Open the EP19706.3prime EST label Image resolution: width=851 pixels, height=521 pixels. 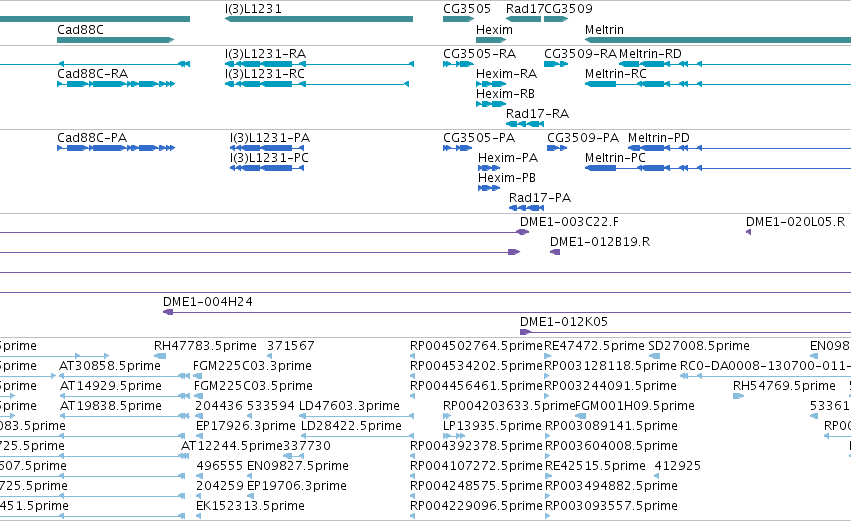pyautogui.click(x=296, y=486)
